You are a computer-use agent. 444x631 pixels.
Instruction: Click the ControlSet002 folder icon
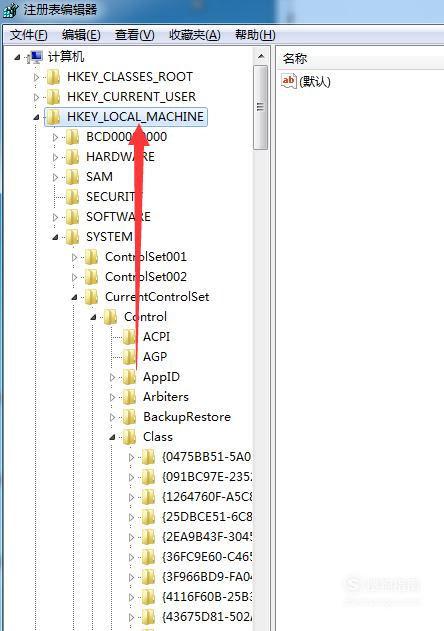pos(91,277)
